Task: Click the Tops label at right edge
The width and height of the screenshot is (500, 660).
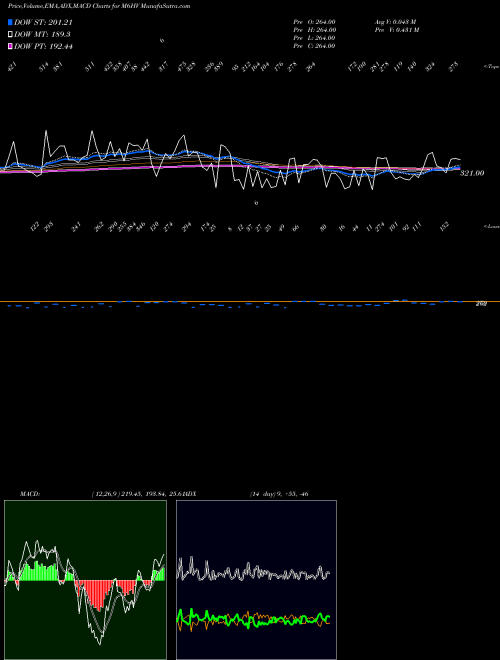Action: pyautogui.click(x=492, y=67)
